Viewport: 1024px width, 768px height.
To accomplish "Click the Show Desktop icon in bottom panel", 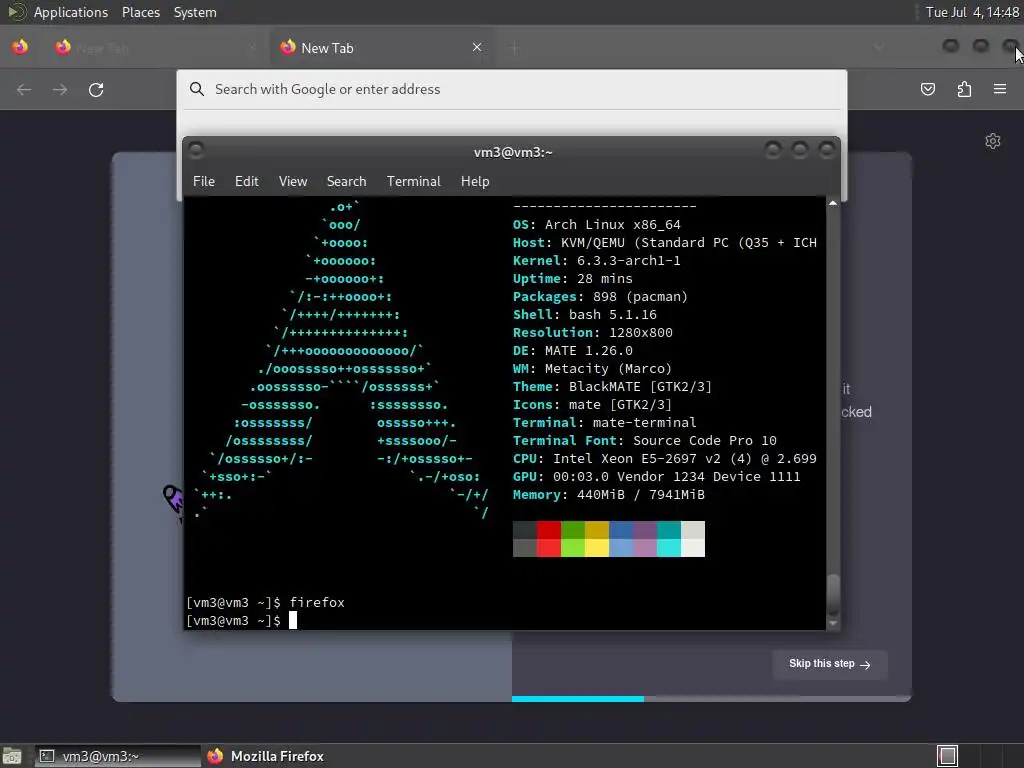I will click(x=12, y=756).
